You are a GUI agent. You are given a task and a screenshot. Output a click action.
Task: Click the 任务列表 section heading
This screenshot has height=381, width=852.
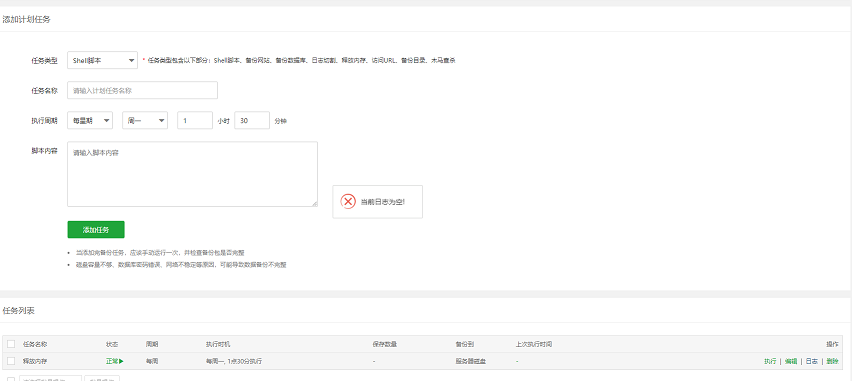coord(19,310)
